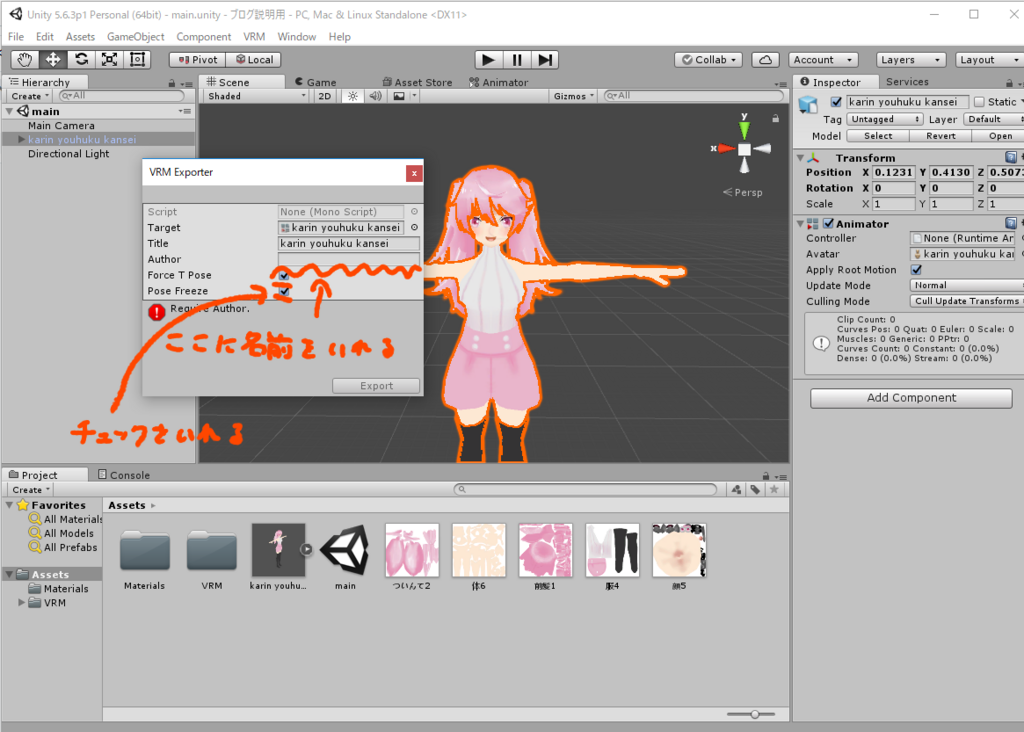Open the Transform component help icon
This screenshot has height=732, width=1024.
[x=1010, y=157]
